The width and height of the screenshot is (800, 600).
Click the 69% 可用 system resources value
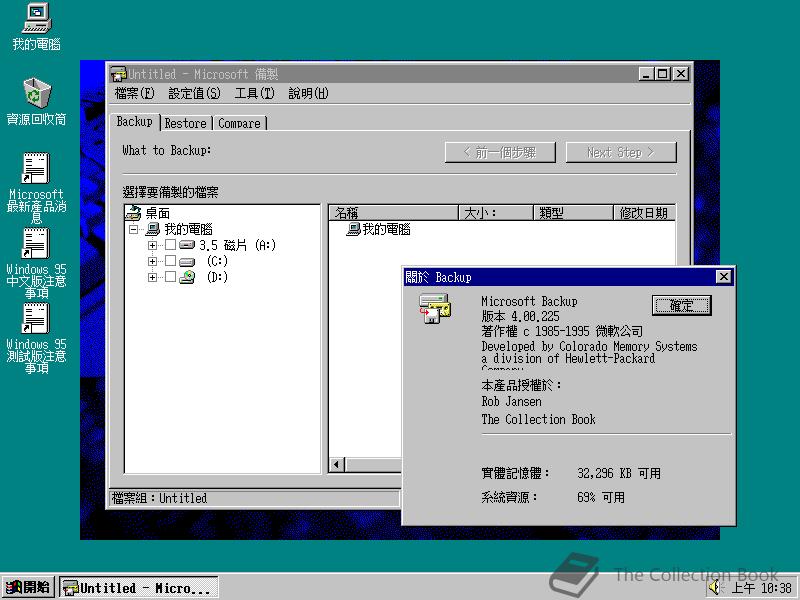click(x=601, y=497)
